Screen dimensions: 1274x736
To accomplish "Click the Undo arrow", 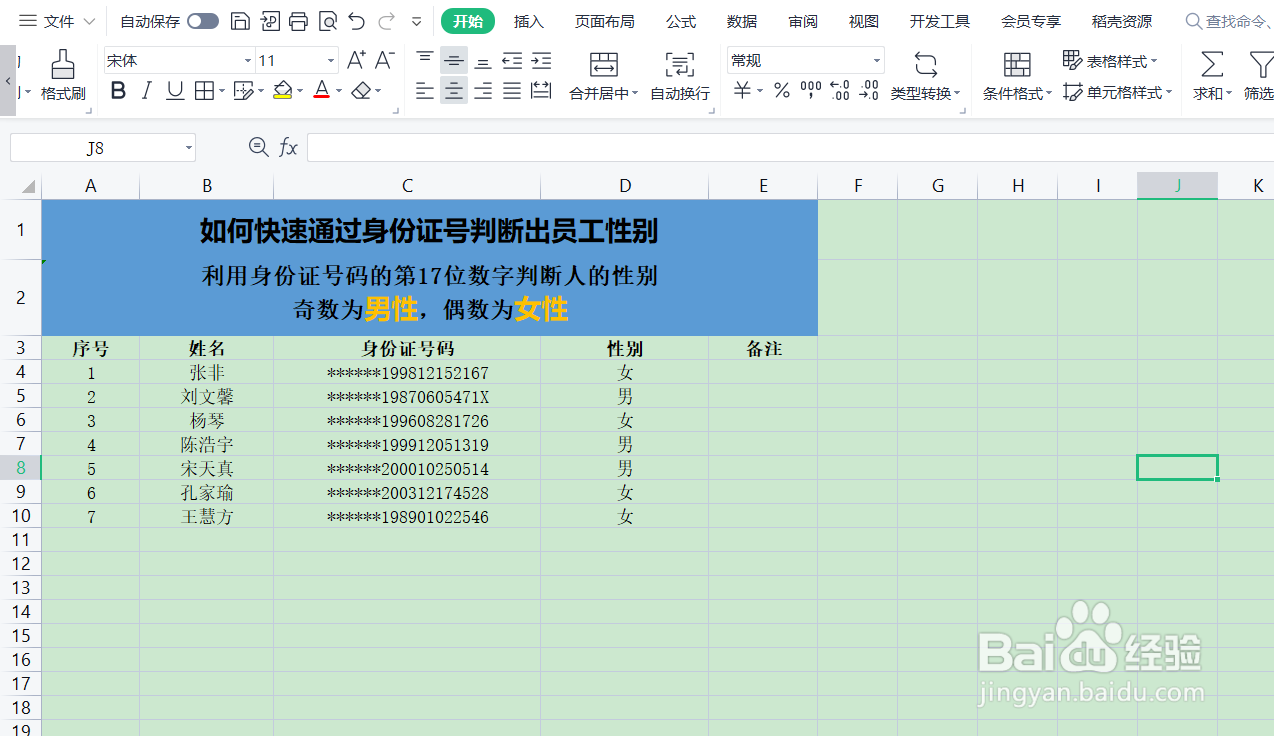I will 357,21.
